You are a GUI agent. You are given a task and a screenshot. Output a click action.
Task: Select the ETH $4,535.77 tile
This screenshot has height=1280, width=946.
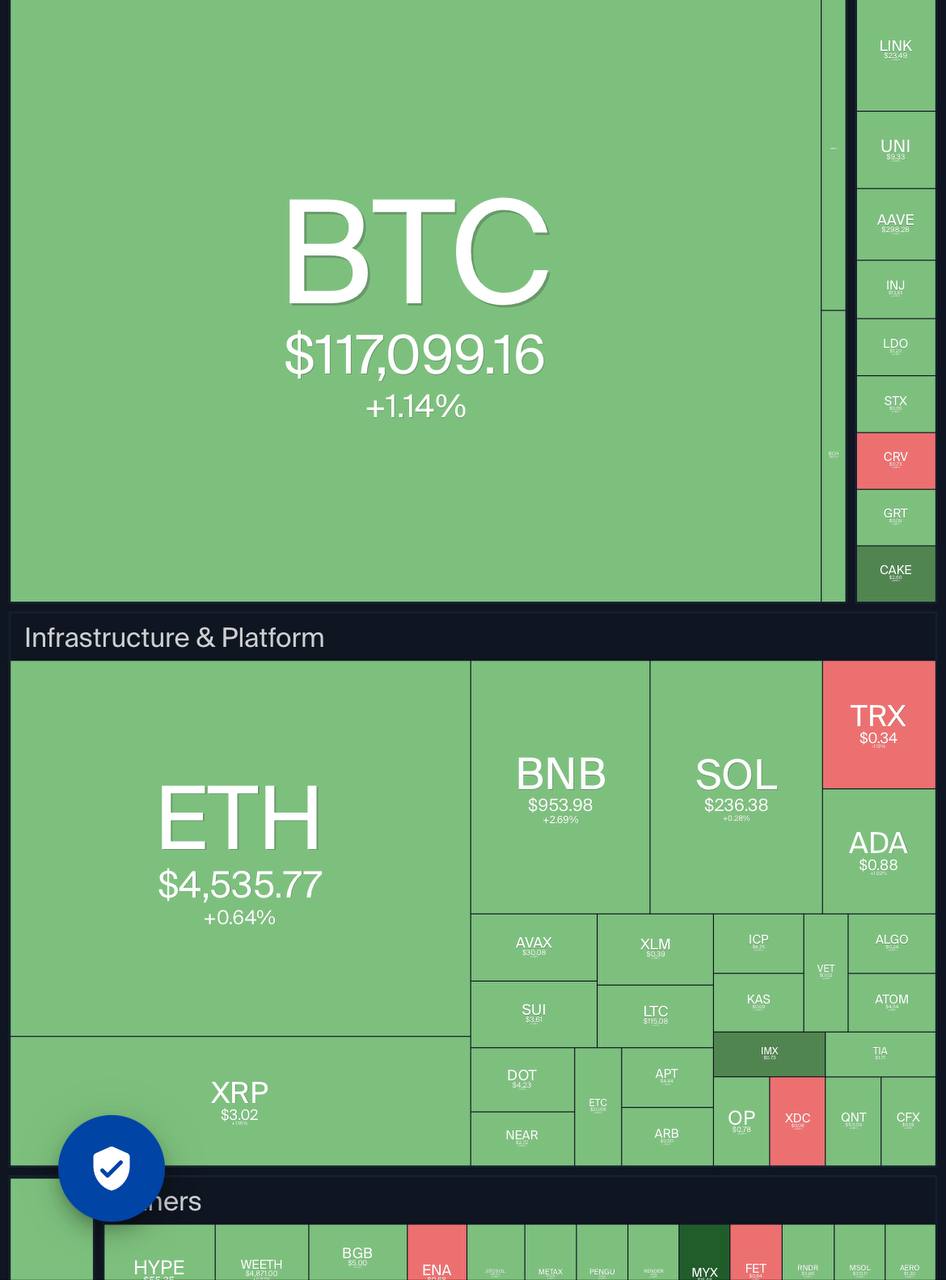tap(240, 848)
